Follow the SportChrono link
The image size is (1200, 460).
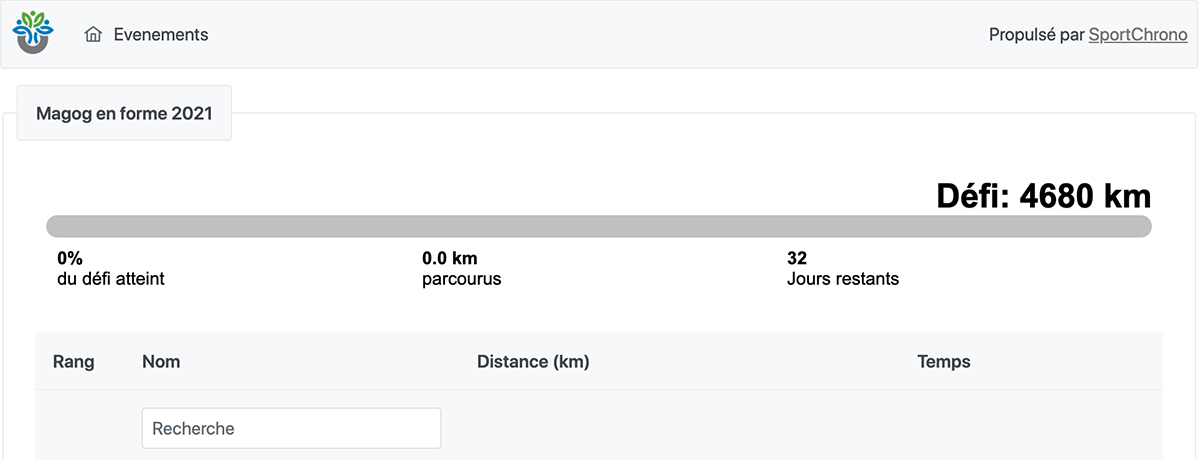click(1138, 35)
